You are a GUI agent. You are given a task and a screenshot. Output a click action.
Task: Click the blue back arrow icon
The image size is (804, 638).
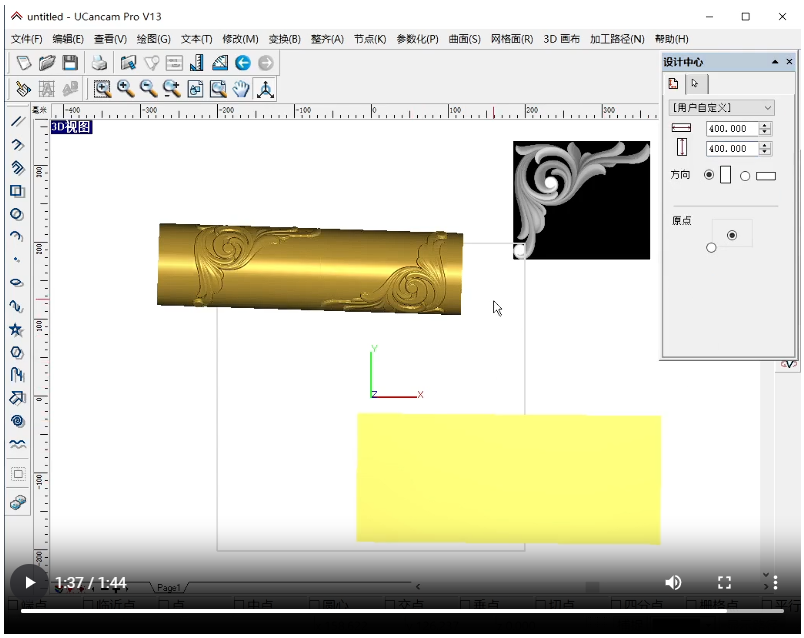point(243,63)
